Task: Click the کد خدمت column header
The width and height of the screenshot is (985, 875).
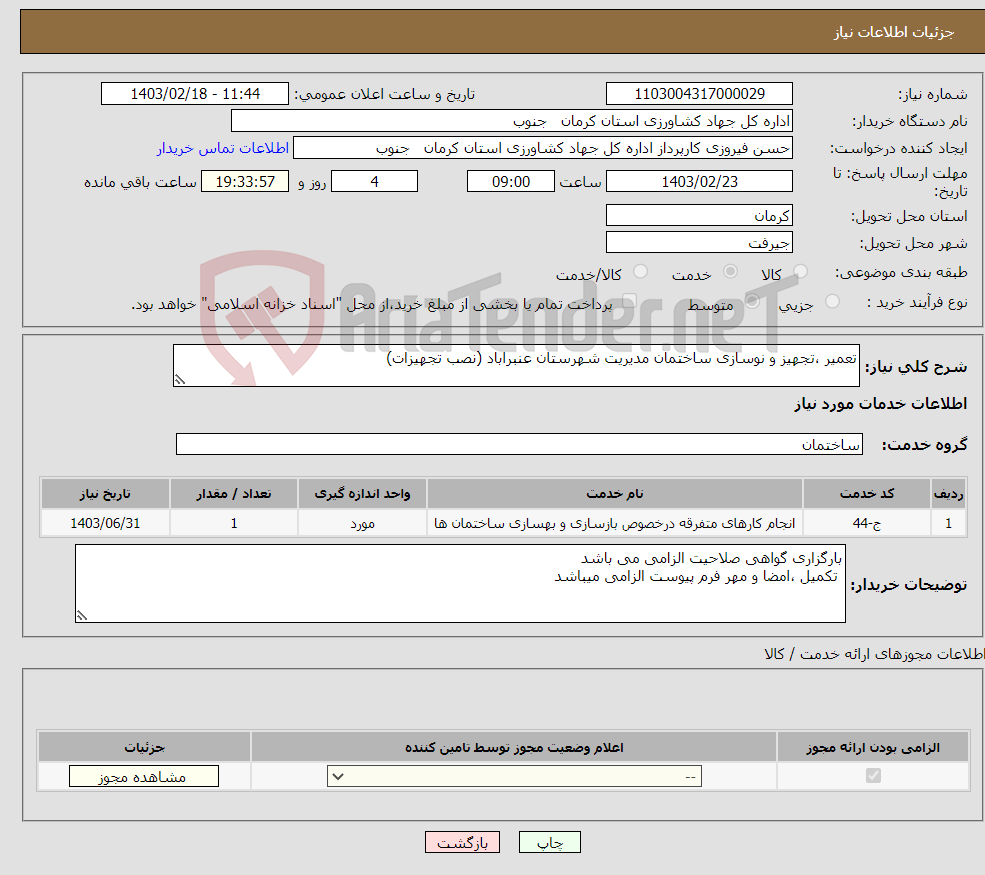Action: pyautogui.click(x=866, y=494)
